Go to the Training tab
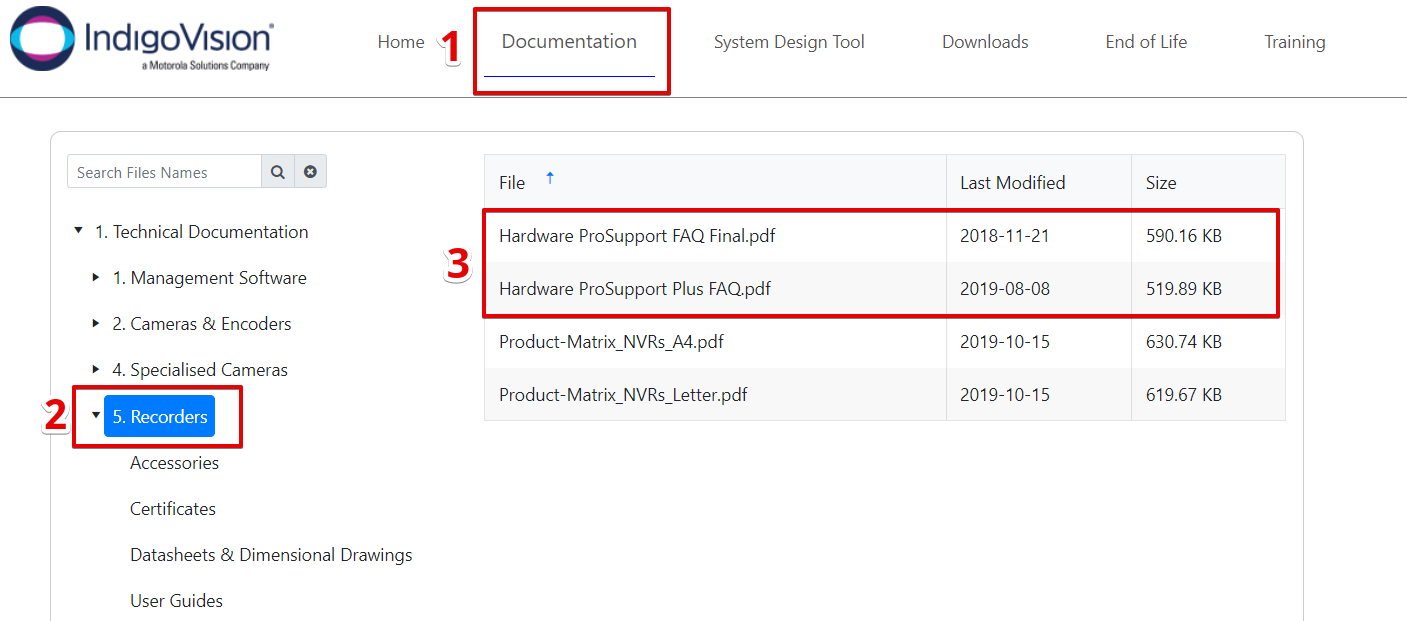 pos(1295,42)
